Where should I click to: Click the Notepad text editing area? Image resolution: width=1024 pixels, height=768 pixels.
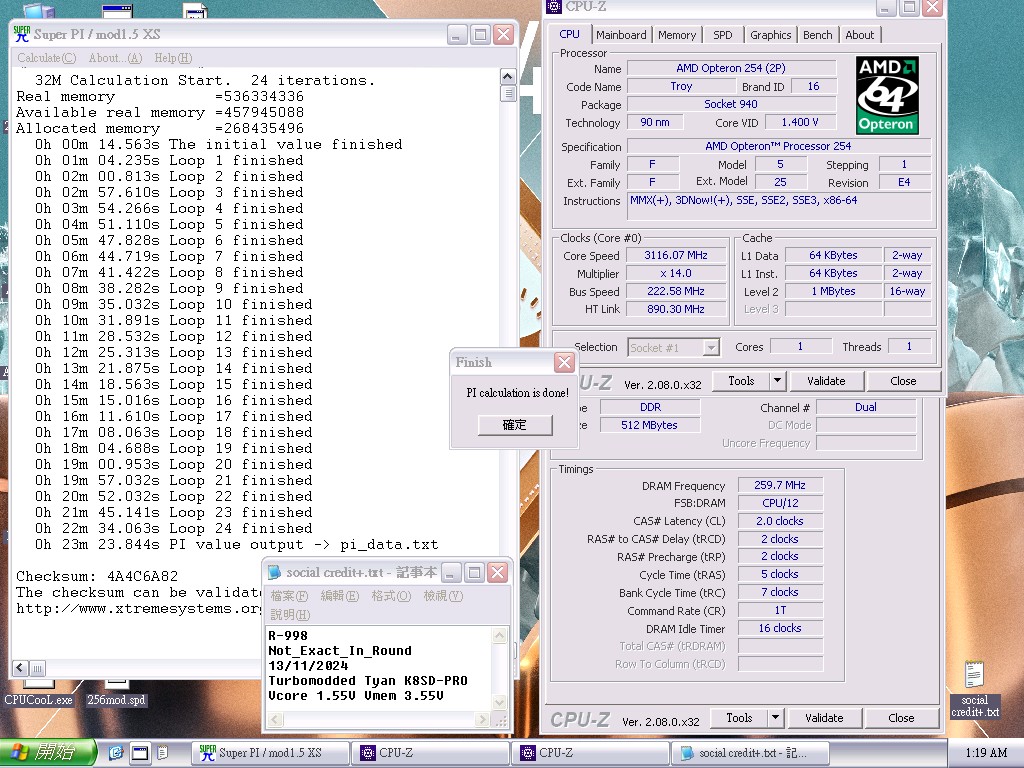coord(379,669)
